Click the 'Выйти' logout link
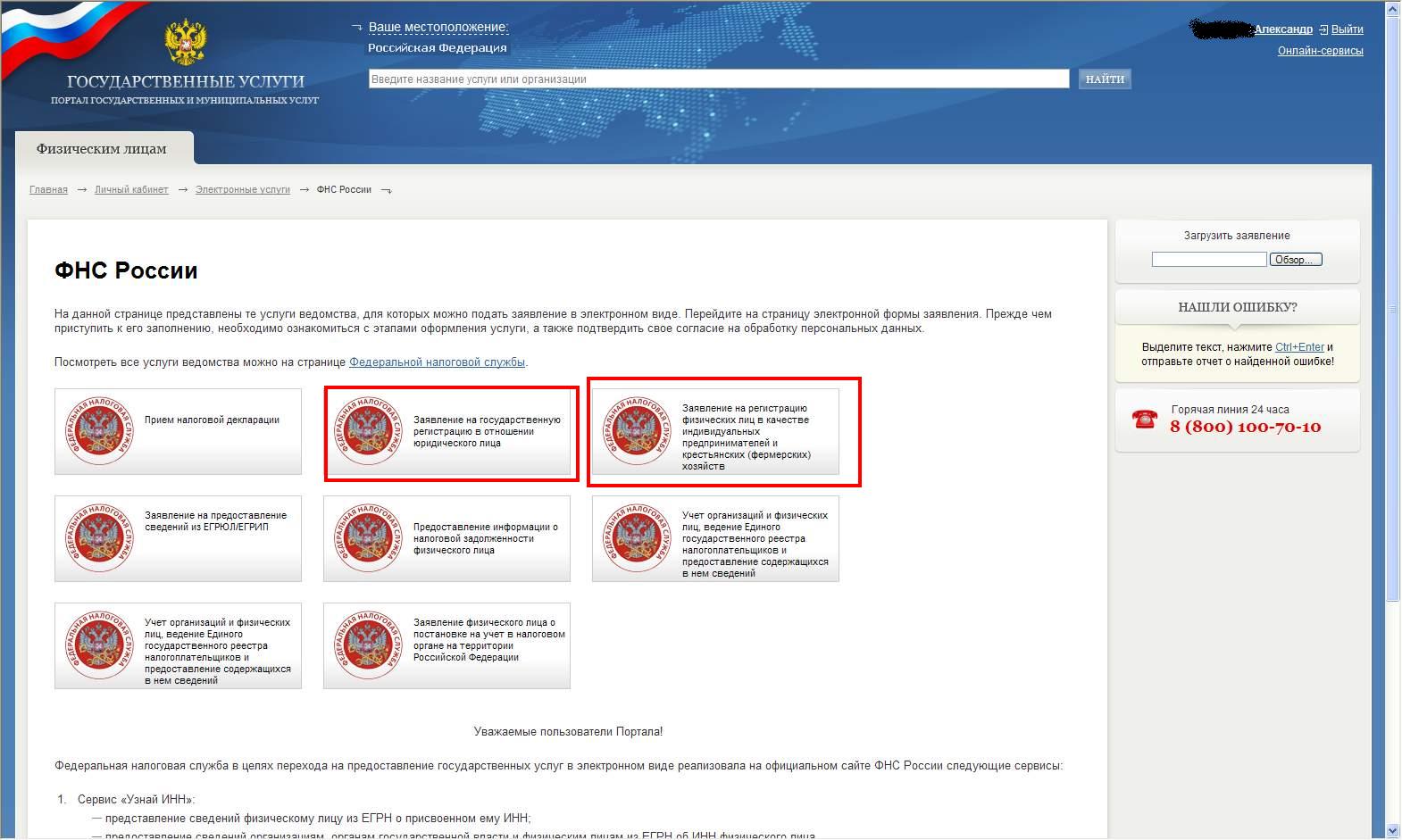 (x=1347, y=29)
